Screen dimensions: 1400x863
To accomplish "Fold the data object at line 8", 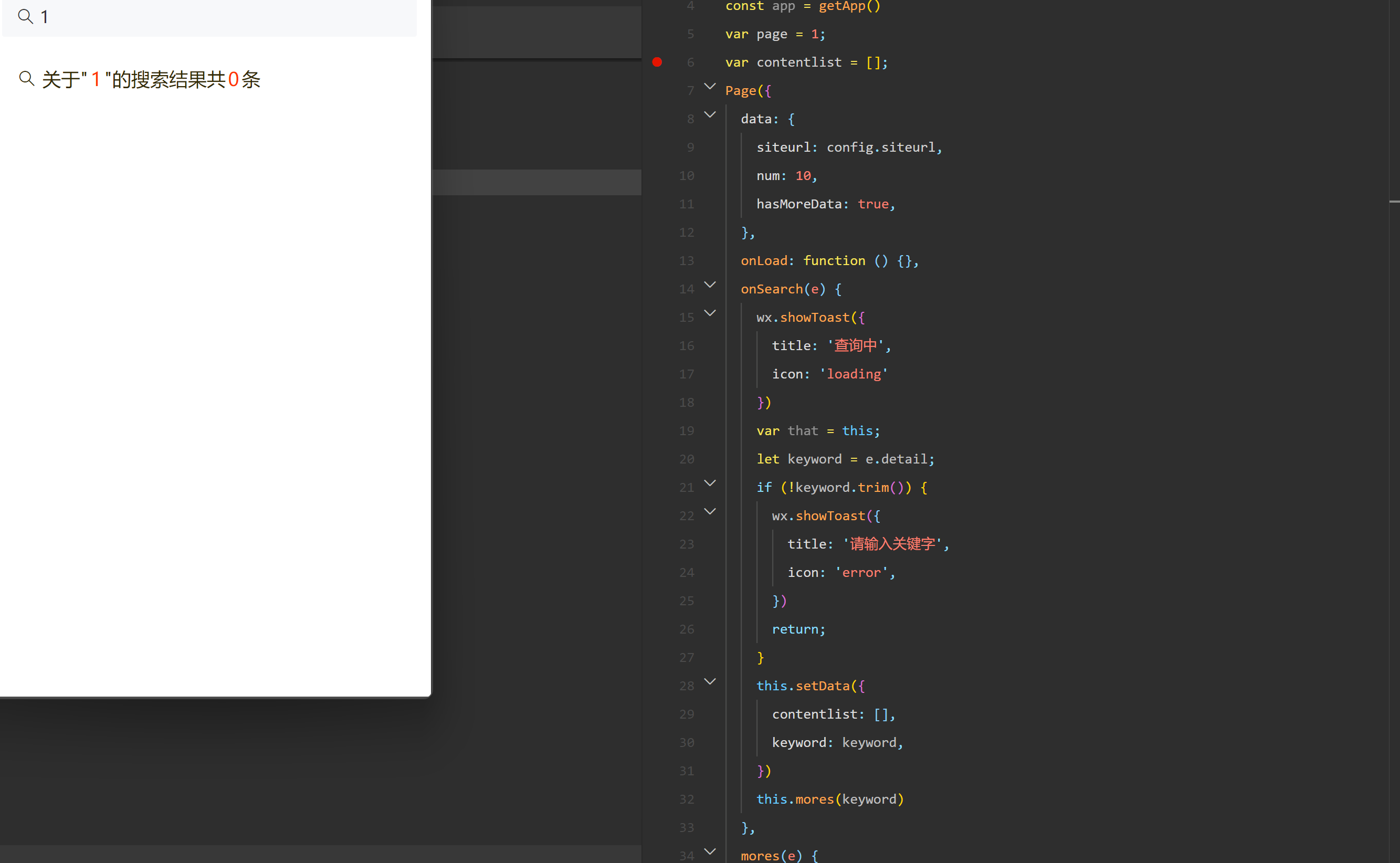I will tap(709, 115).
